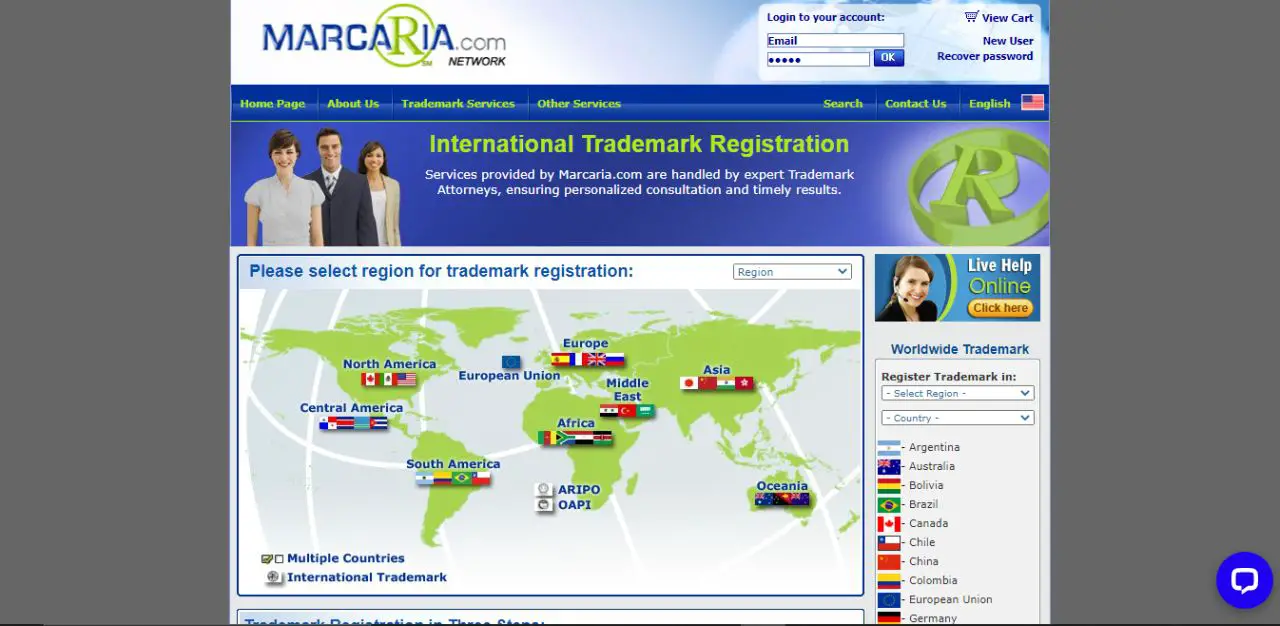Choose the North America label on the map
The image size is (1280, 626).
pos(389,364)
